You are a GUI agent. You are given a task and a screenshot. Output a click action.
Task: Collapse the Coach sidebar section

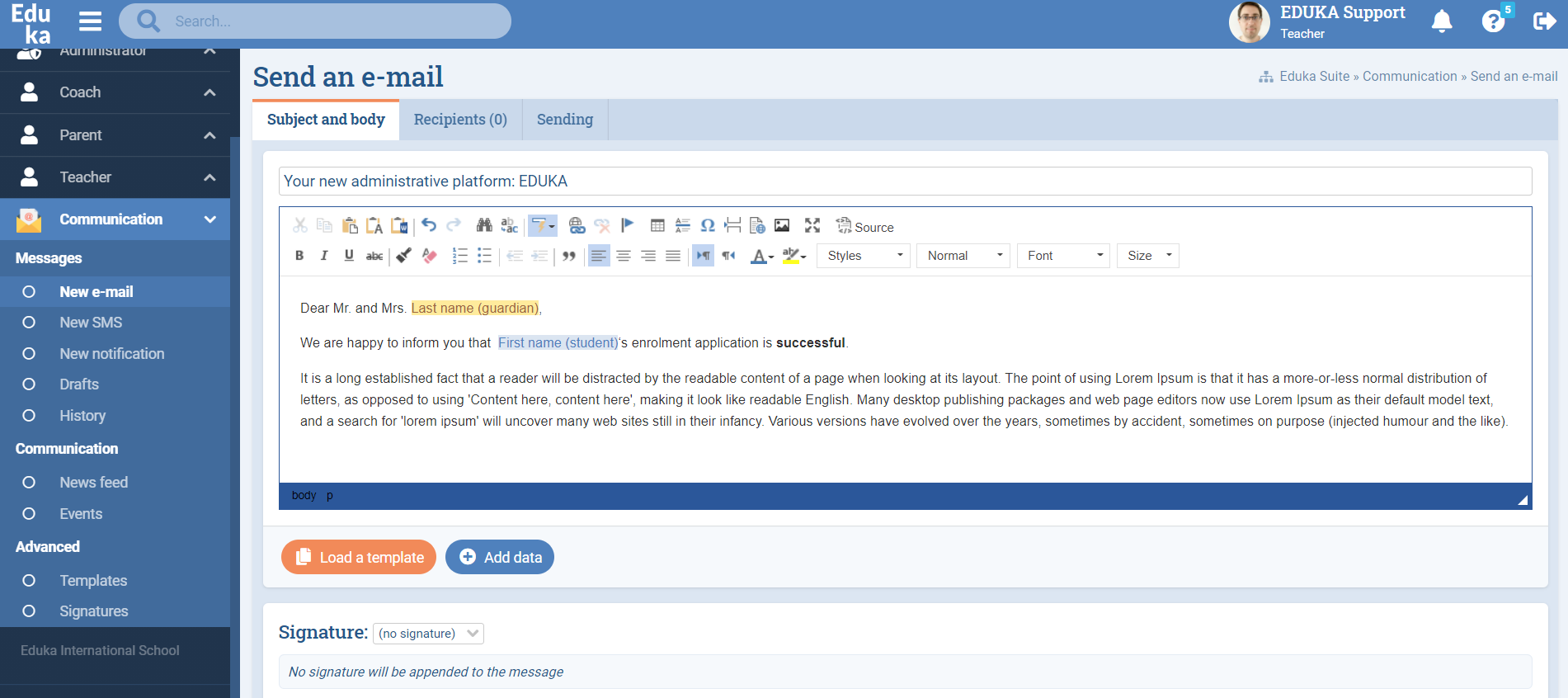210,92
